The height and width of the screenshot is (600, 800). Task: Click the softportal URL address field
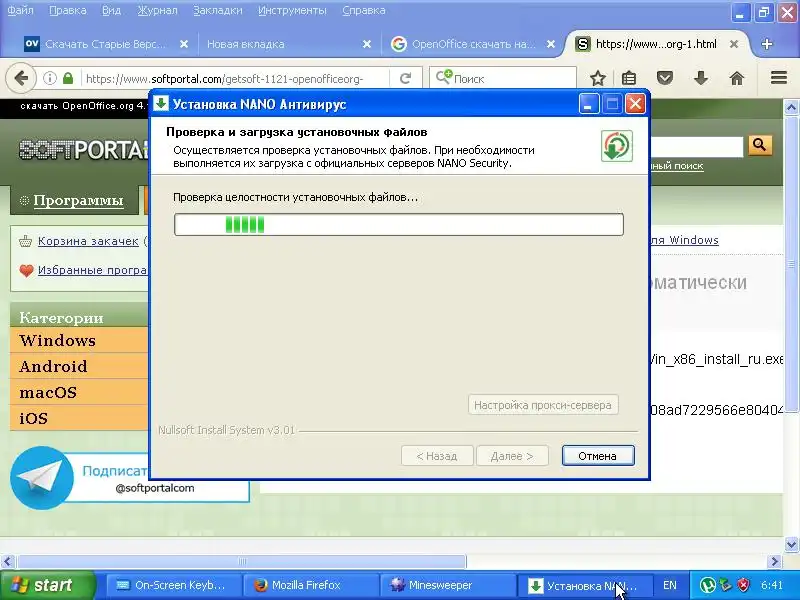click(x=224, y=79)
